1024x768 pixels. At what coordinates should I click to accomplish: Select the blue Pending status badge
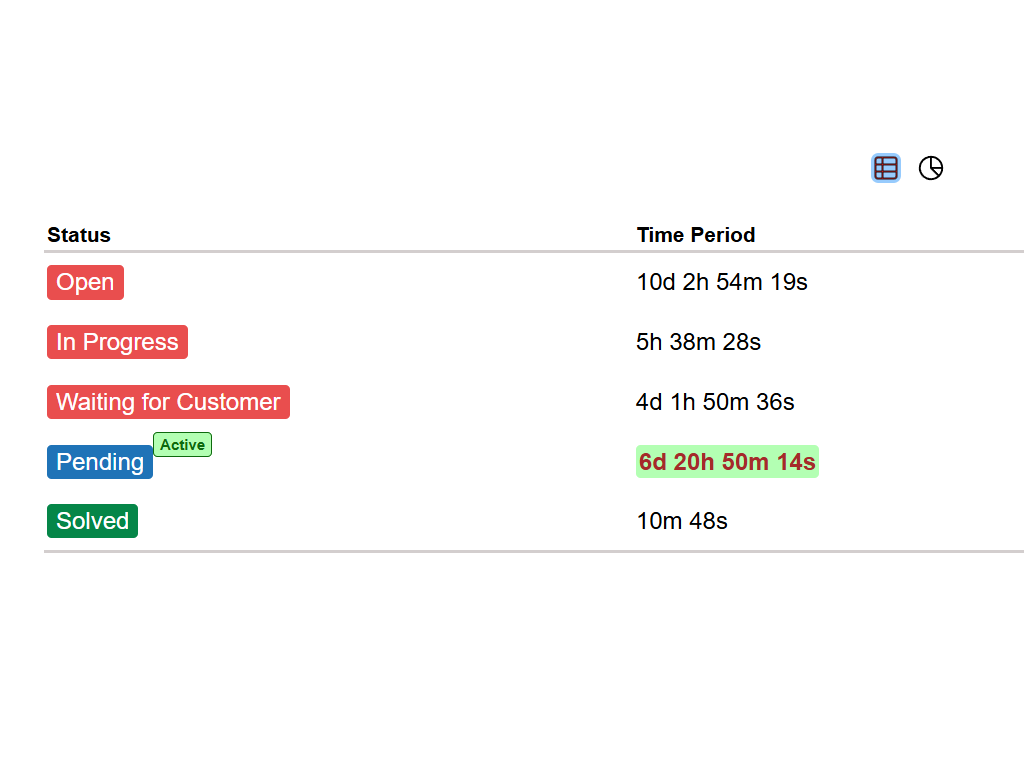pos(100,462)
